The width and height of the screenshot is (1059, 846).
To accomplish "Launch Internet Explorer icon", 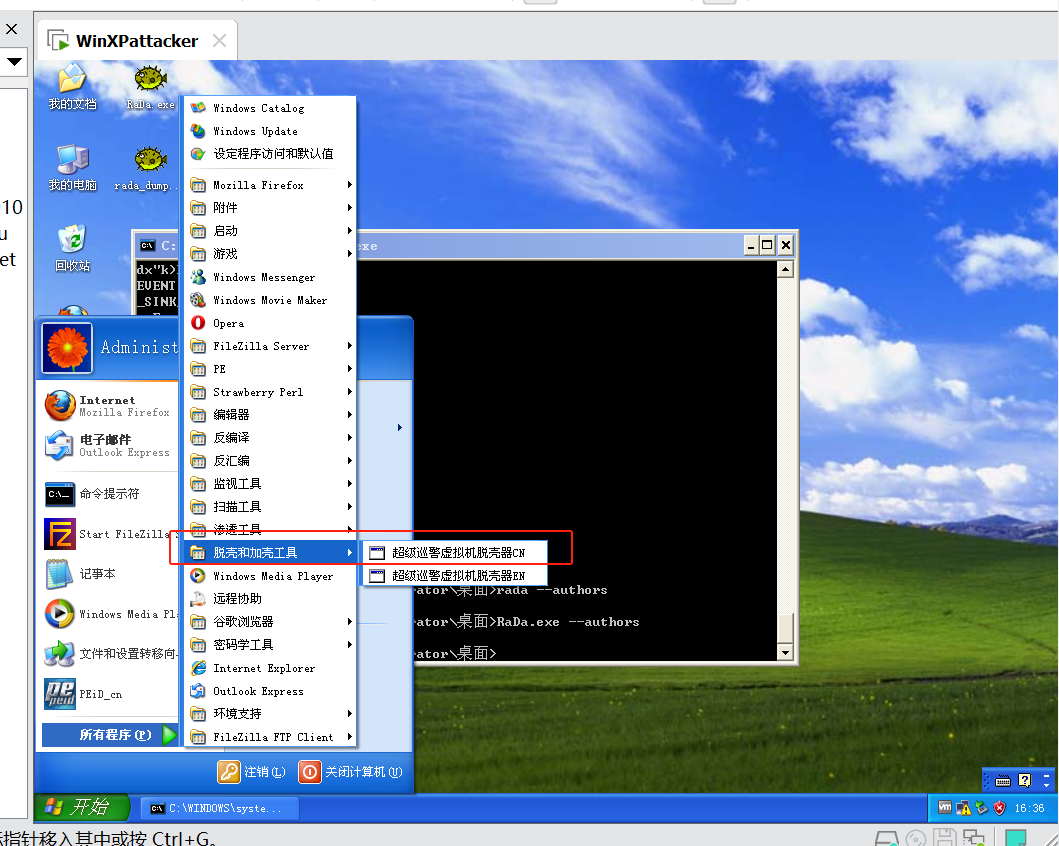I will click(198, 668).
